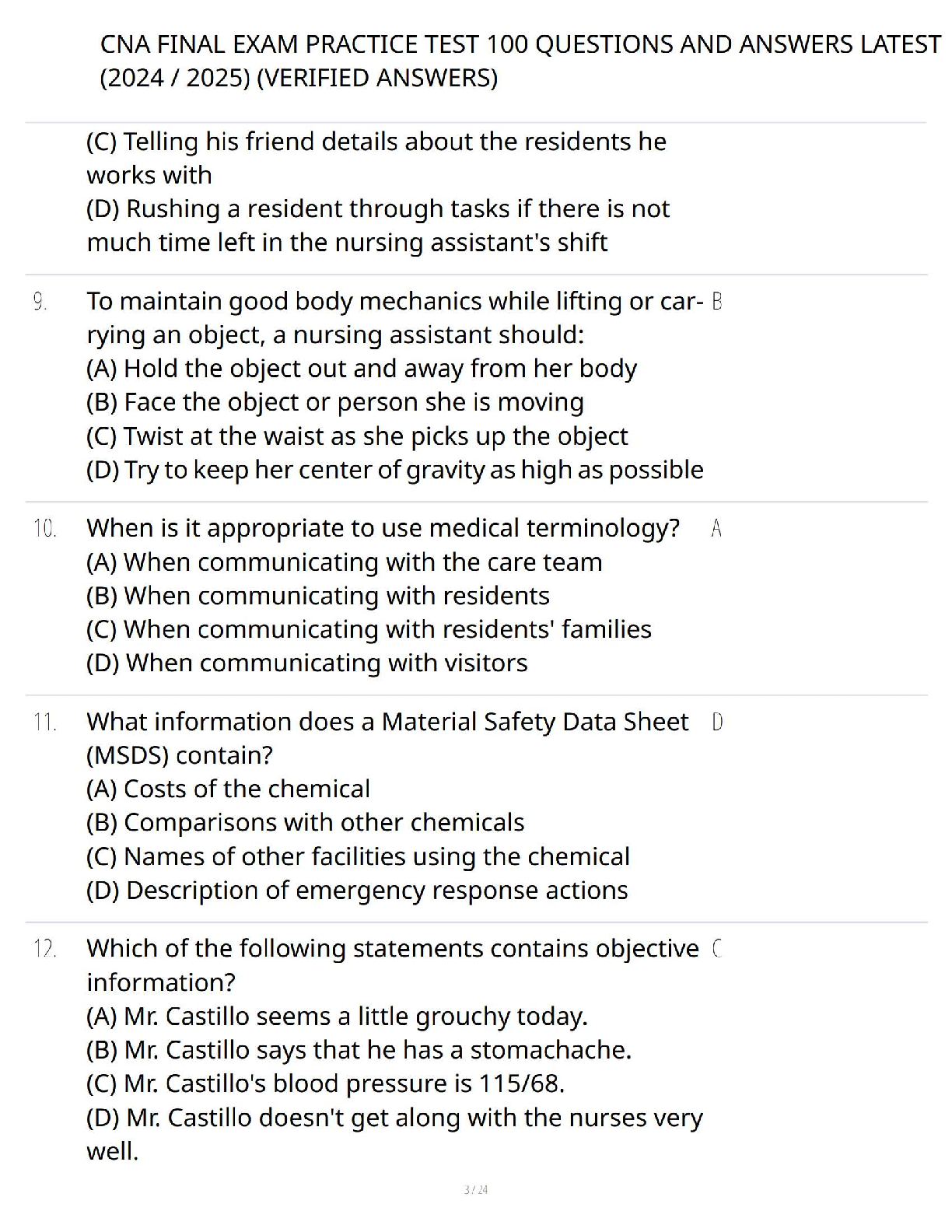
Task: Click answer letter B beside question 9
Action: tap(717, 302)
